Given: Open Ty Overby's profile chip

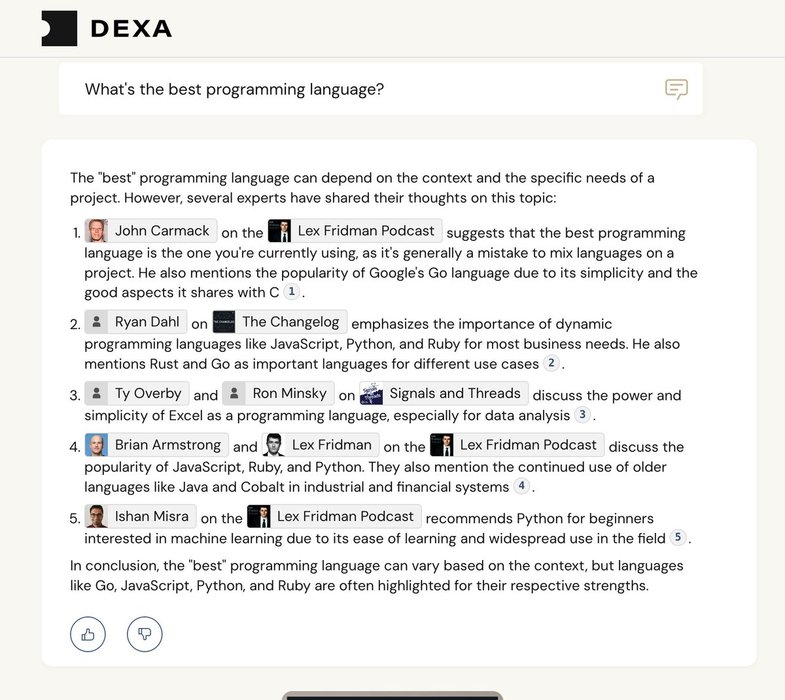Looking at the screenshot, I should [x=136, y=394].
